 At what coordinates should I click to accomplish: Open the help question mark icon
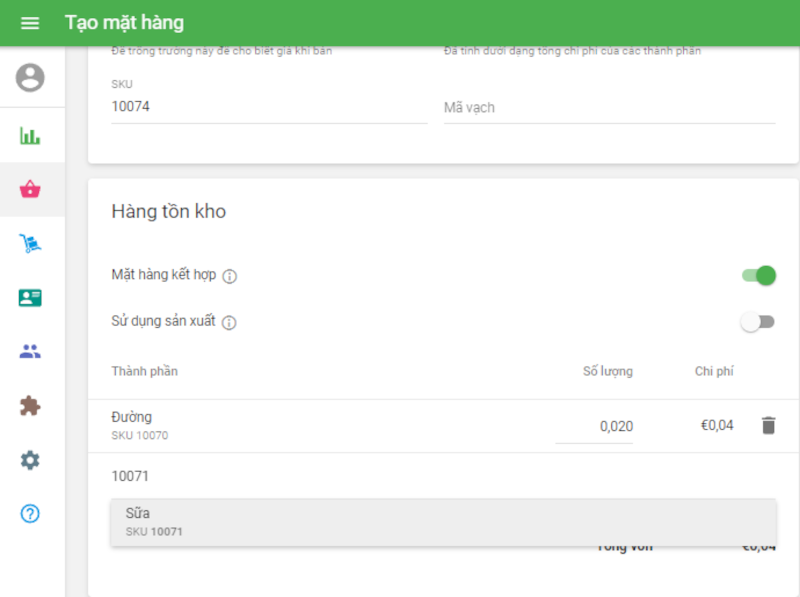31,514
